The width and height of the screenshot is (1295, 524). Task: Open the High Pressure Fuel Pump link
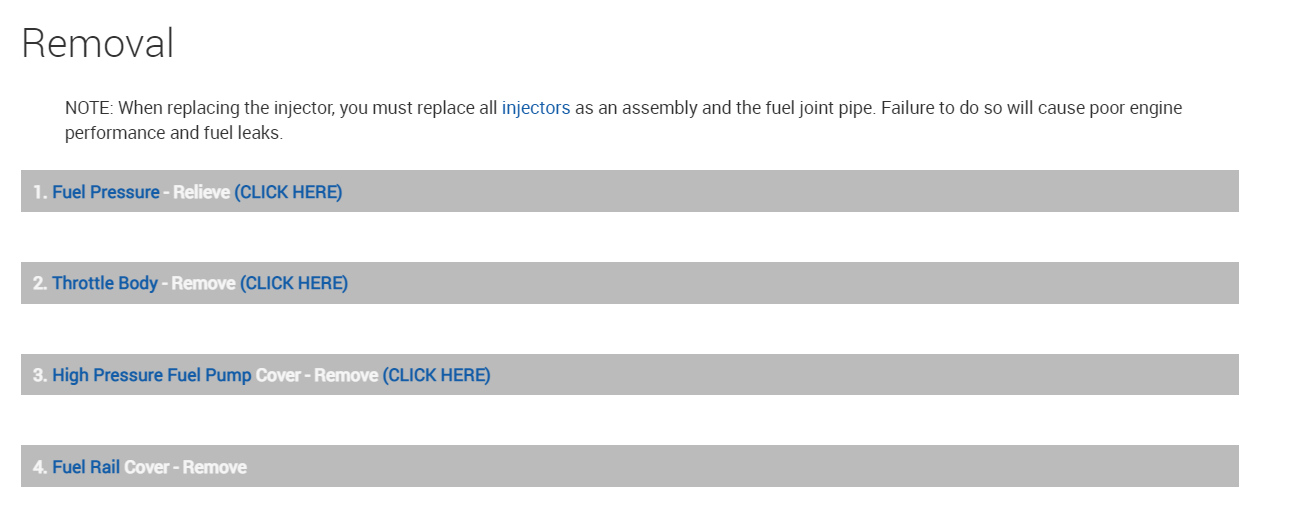coord(151,375)
